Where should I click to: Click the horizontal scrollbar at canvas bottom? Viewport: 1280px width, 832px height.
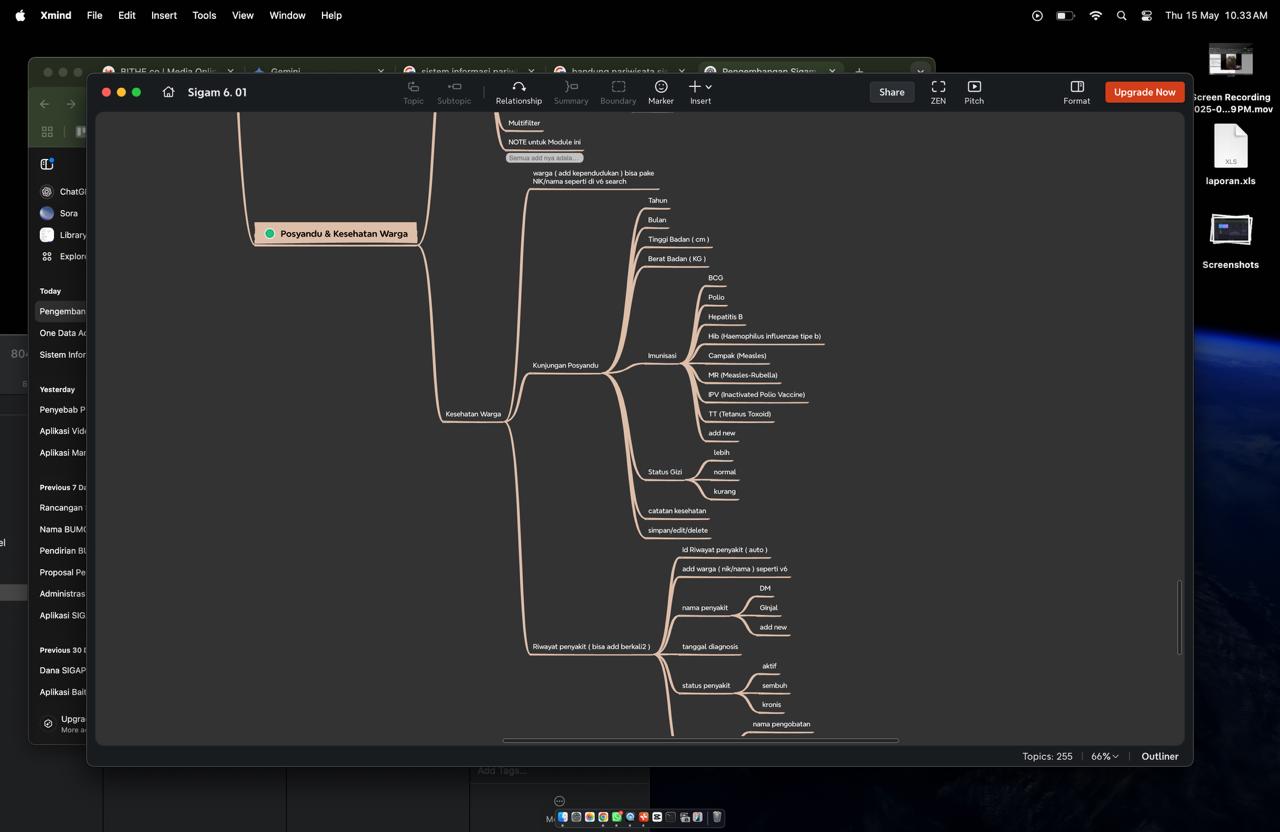coord(700,741)
